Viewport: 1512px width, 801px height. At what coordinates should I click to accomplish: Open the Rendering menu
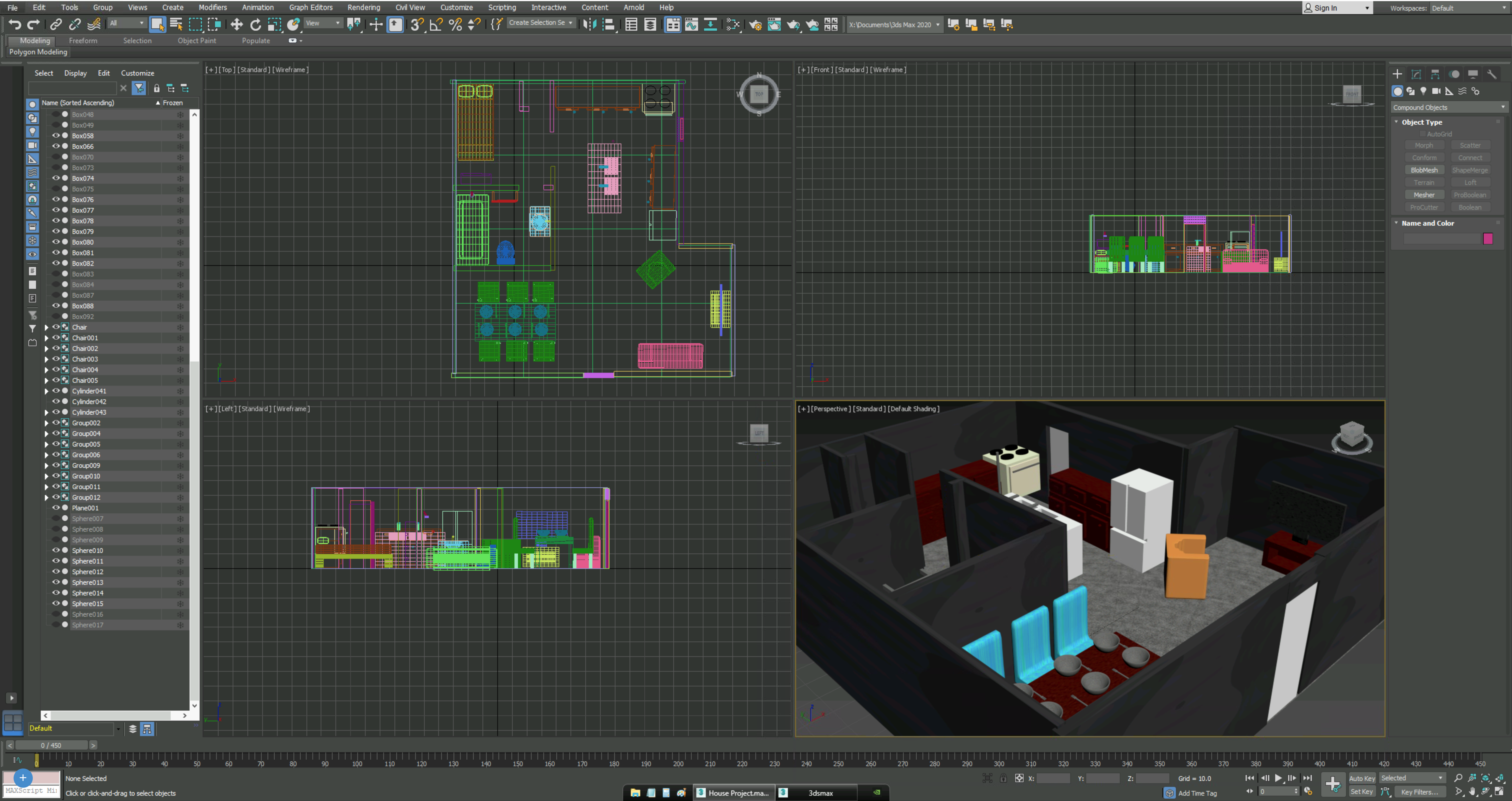(x=363, y=8)
